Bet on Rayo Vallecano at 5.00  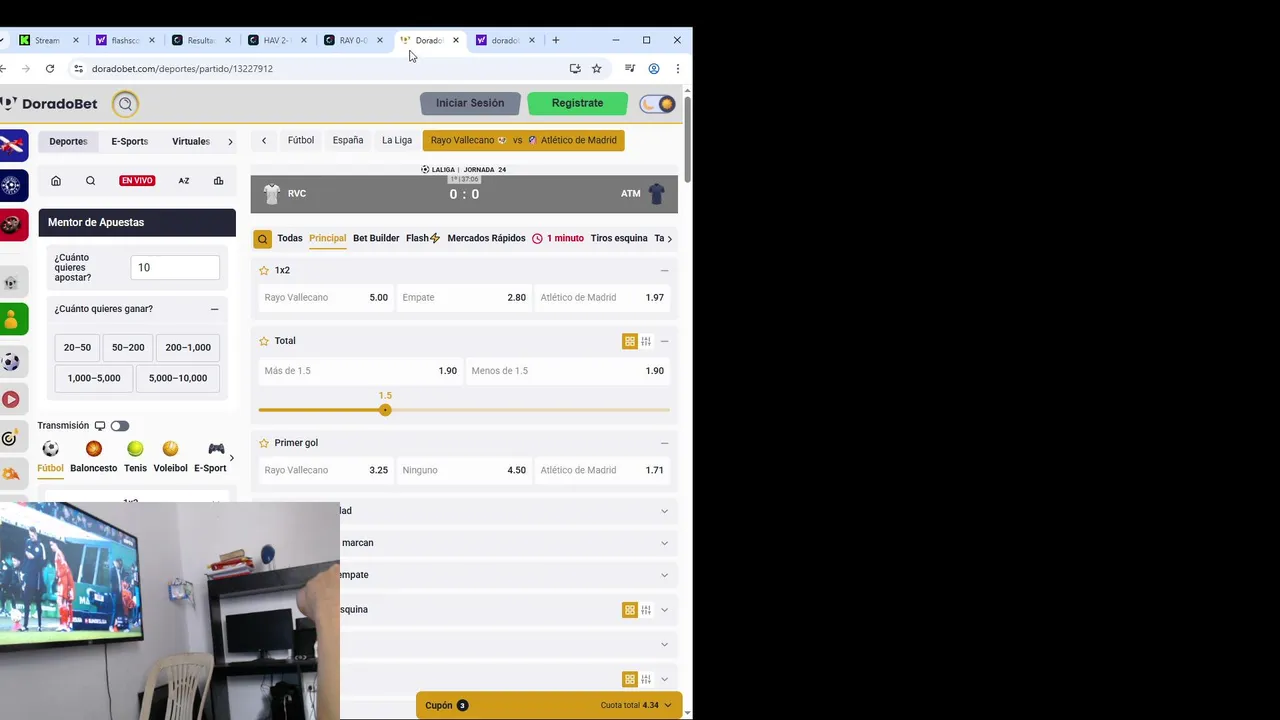(x=325, y=298)
